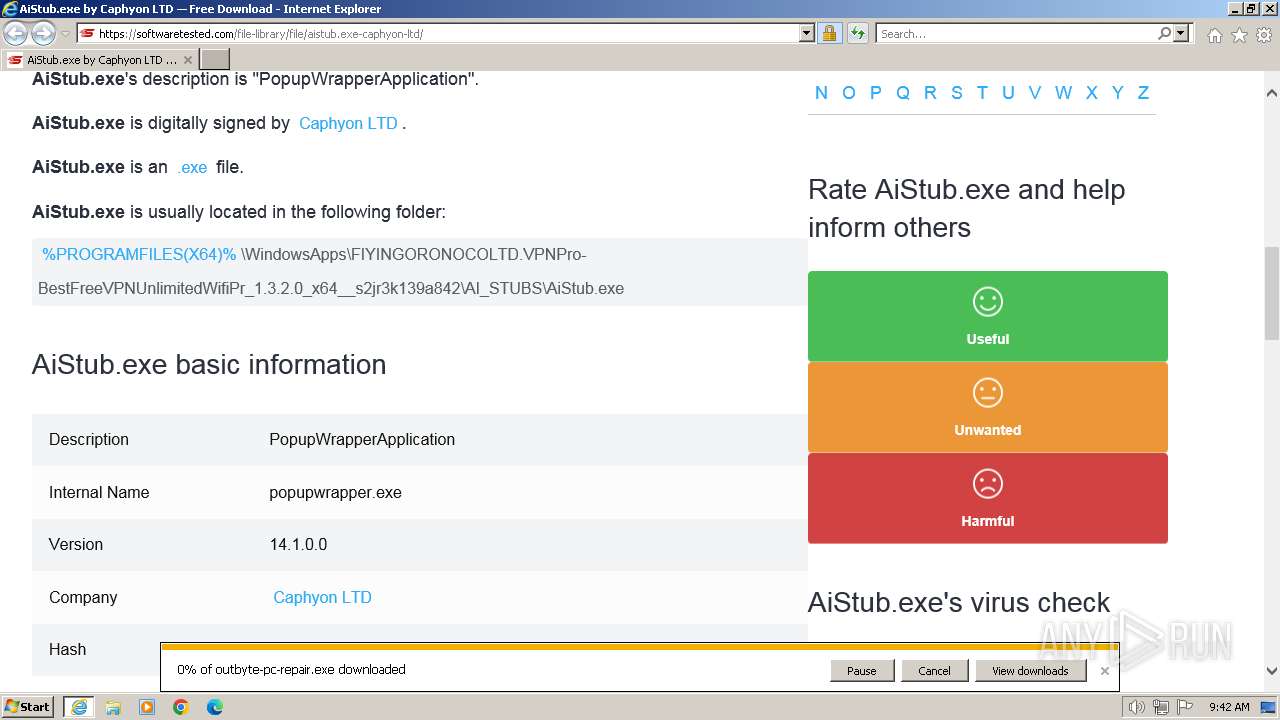
Task: Click the page scrollbar down arrow
Action: tap(1271, 671)
